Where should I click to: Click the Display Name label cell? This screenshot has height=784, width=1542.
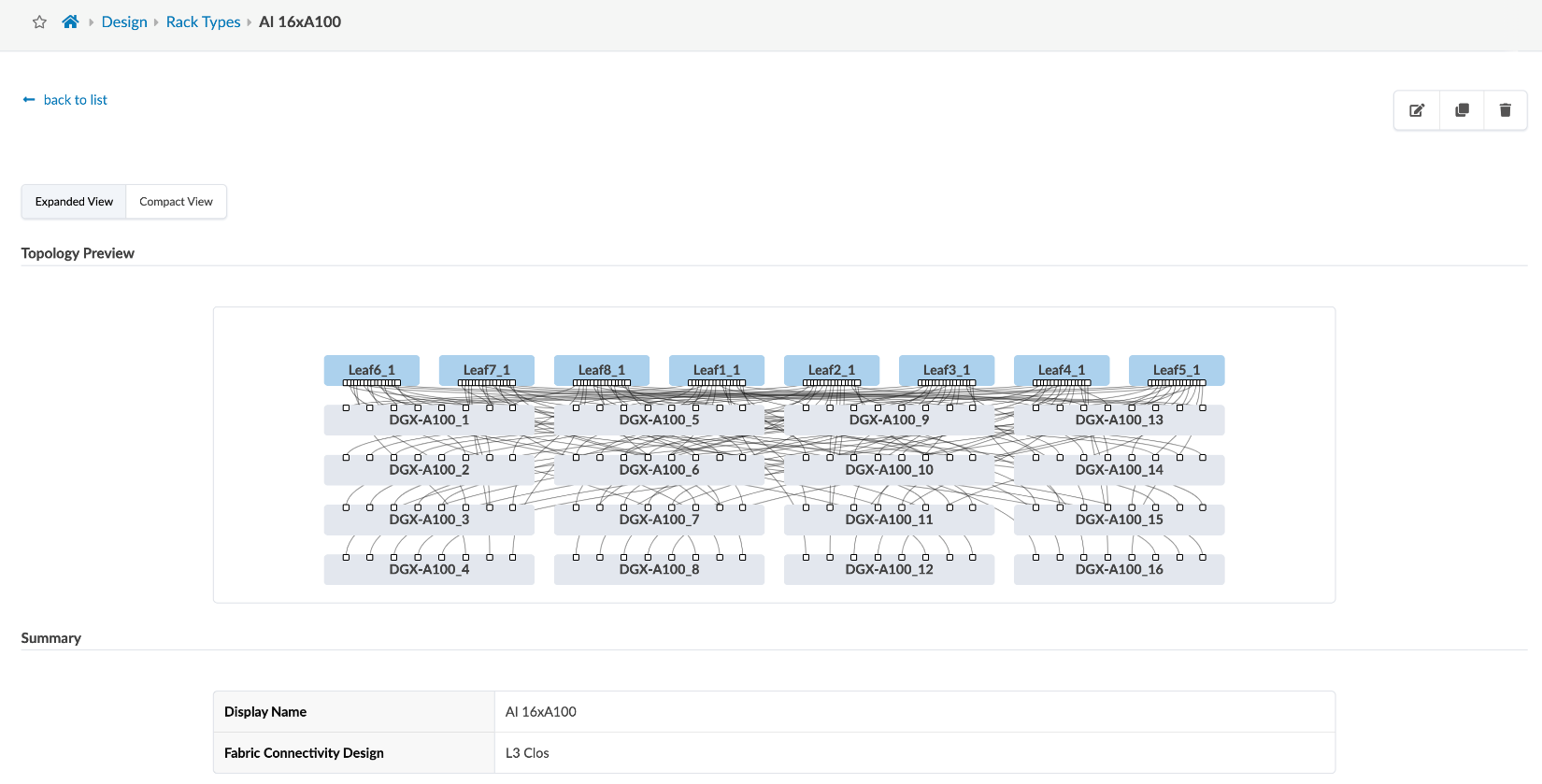[x=354, y=712]
